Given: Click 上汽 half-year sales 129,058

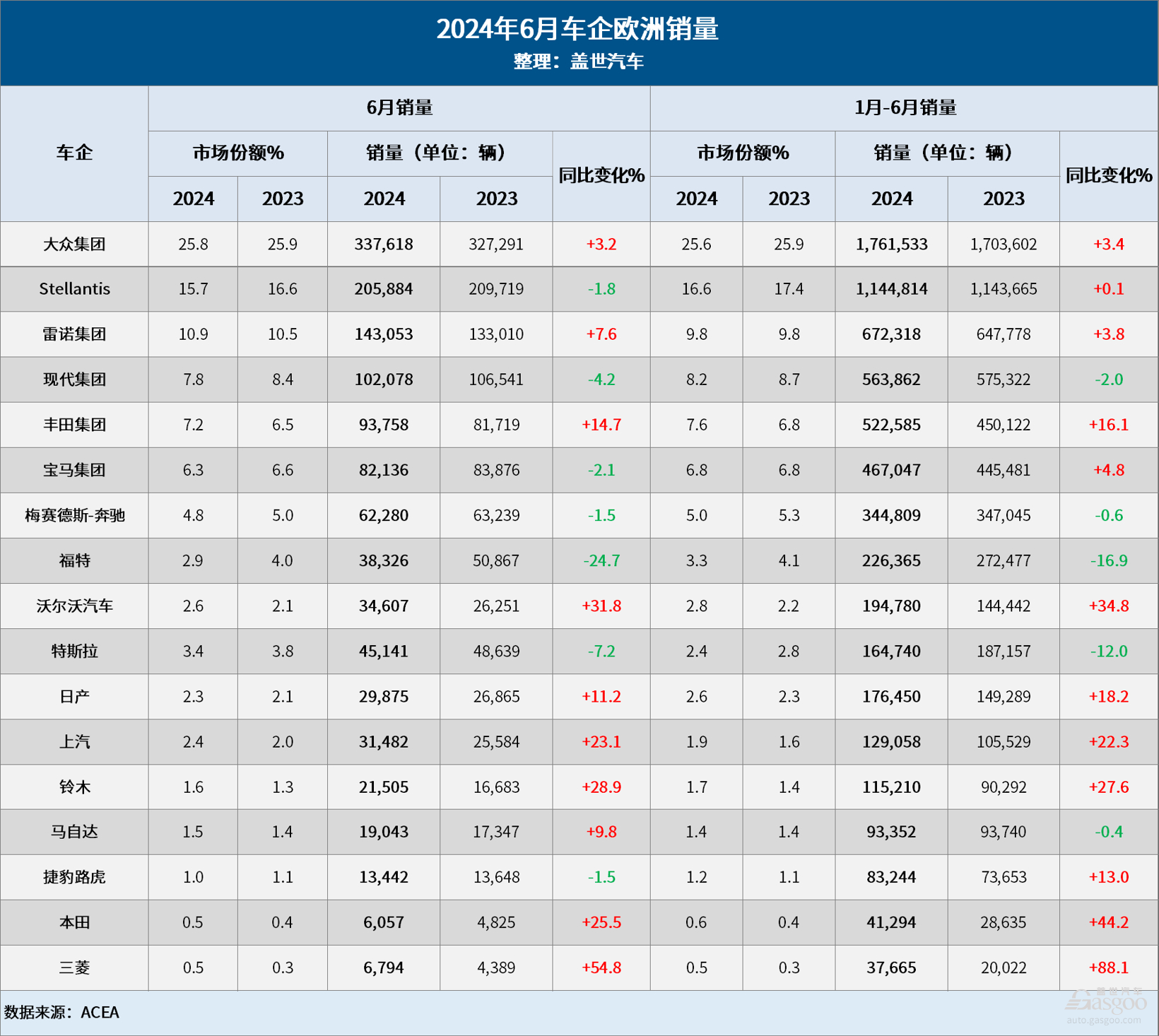Looking at the screenshot, I should pos(891,741).
